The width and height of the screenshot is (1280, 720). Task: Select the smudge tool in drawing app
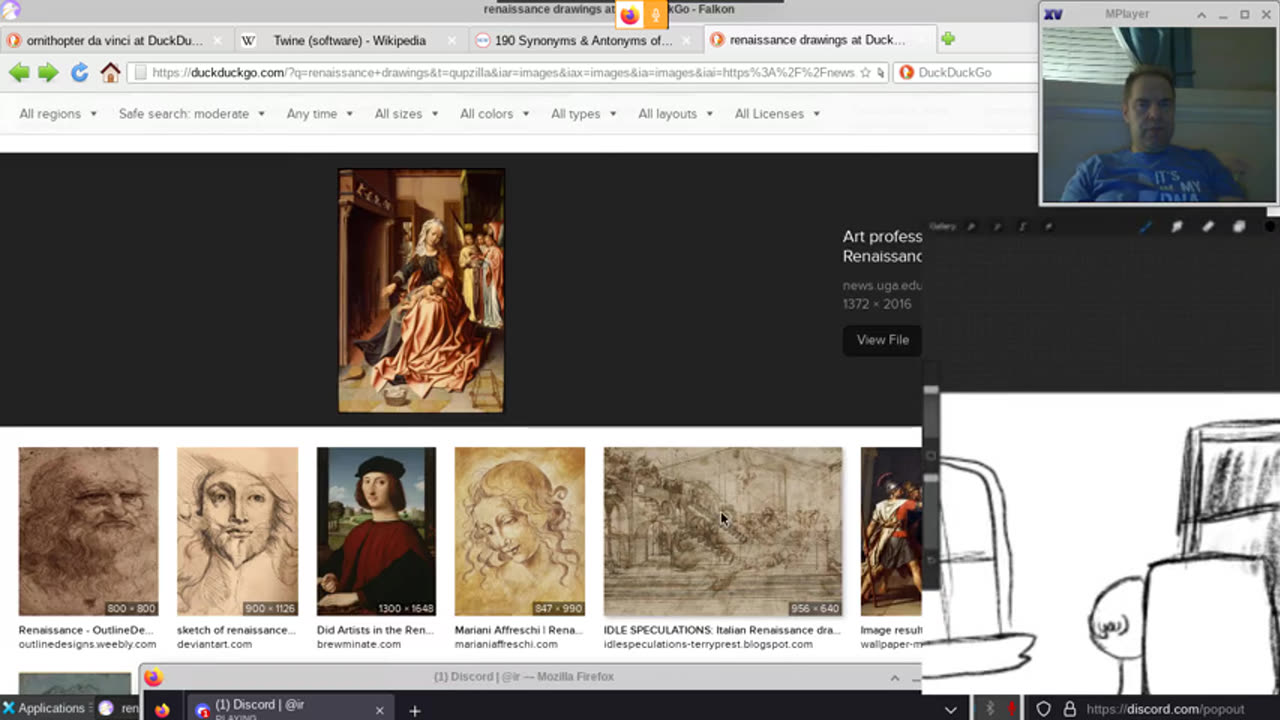pos(1177,227)
